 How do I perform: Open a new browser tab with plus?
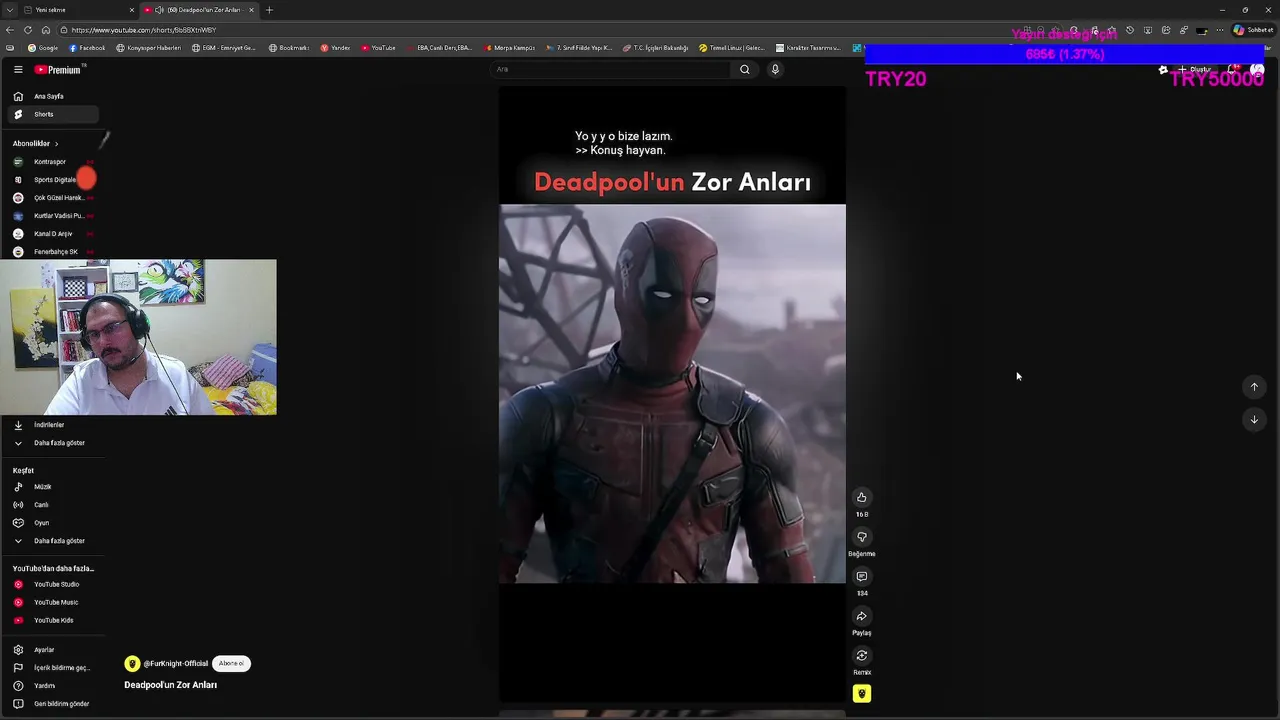[x=269, y=10]
